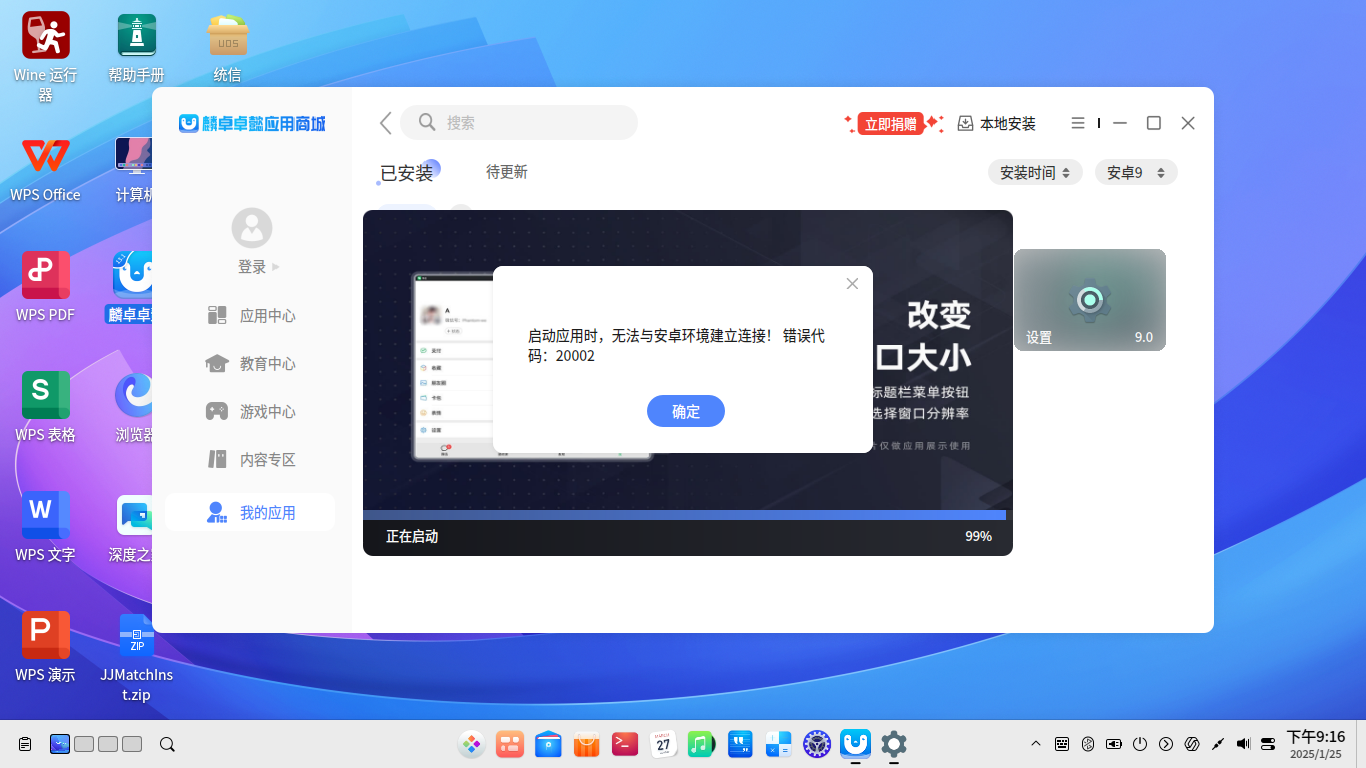Screen dimensions: 1366x768
Task: Click the 登录 login link
Action: 252,267
